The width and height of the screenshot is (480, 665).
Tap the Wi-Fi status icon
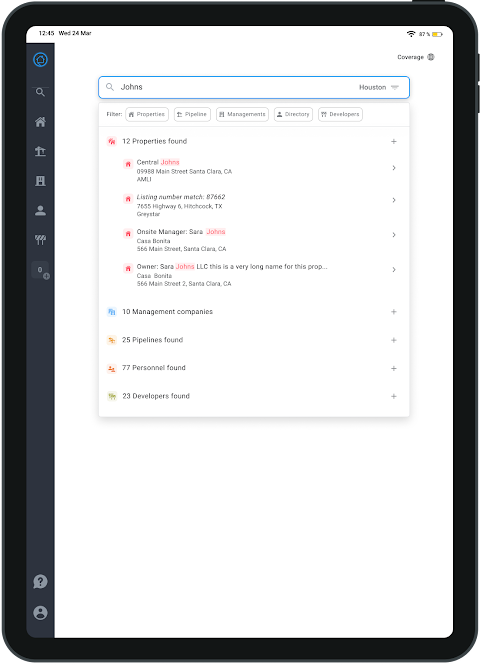coord(411,34)
